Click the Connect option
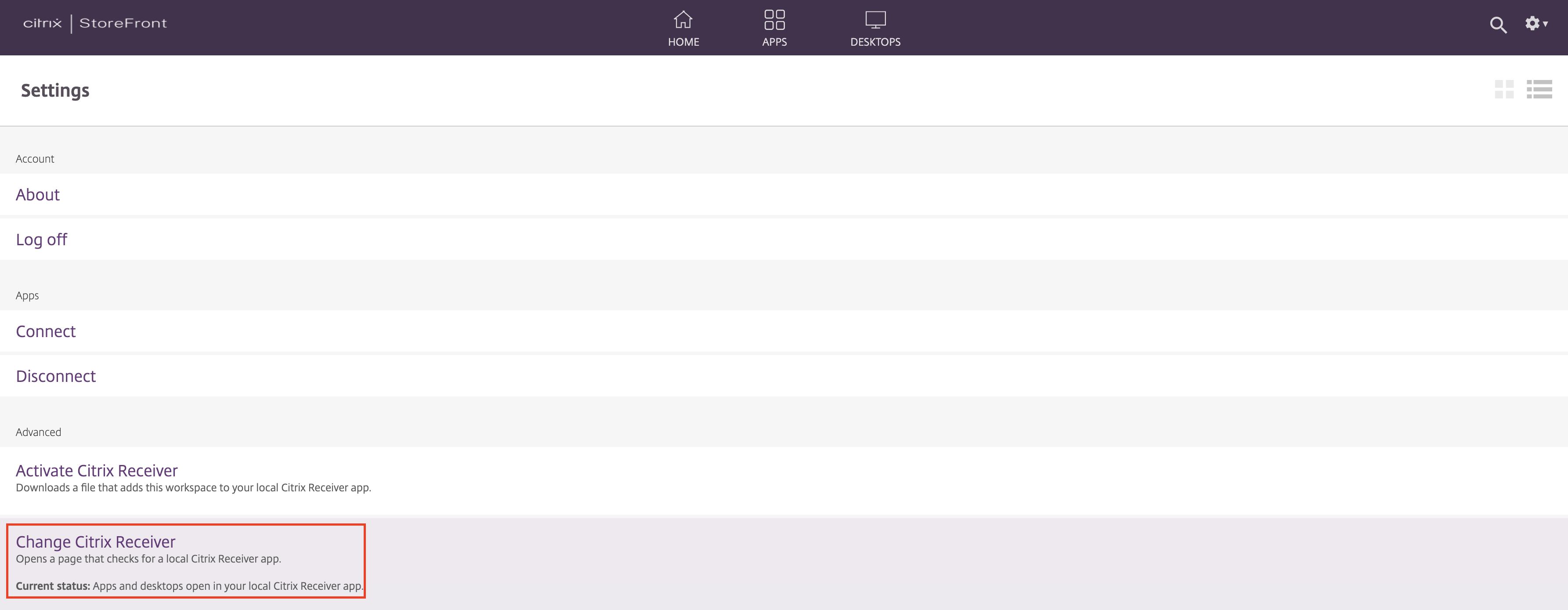The image size is (1568, 610). click(x=46, y=331)
